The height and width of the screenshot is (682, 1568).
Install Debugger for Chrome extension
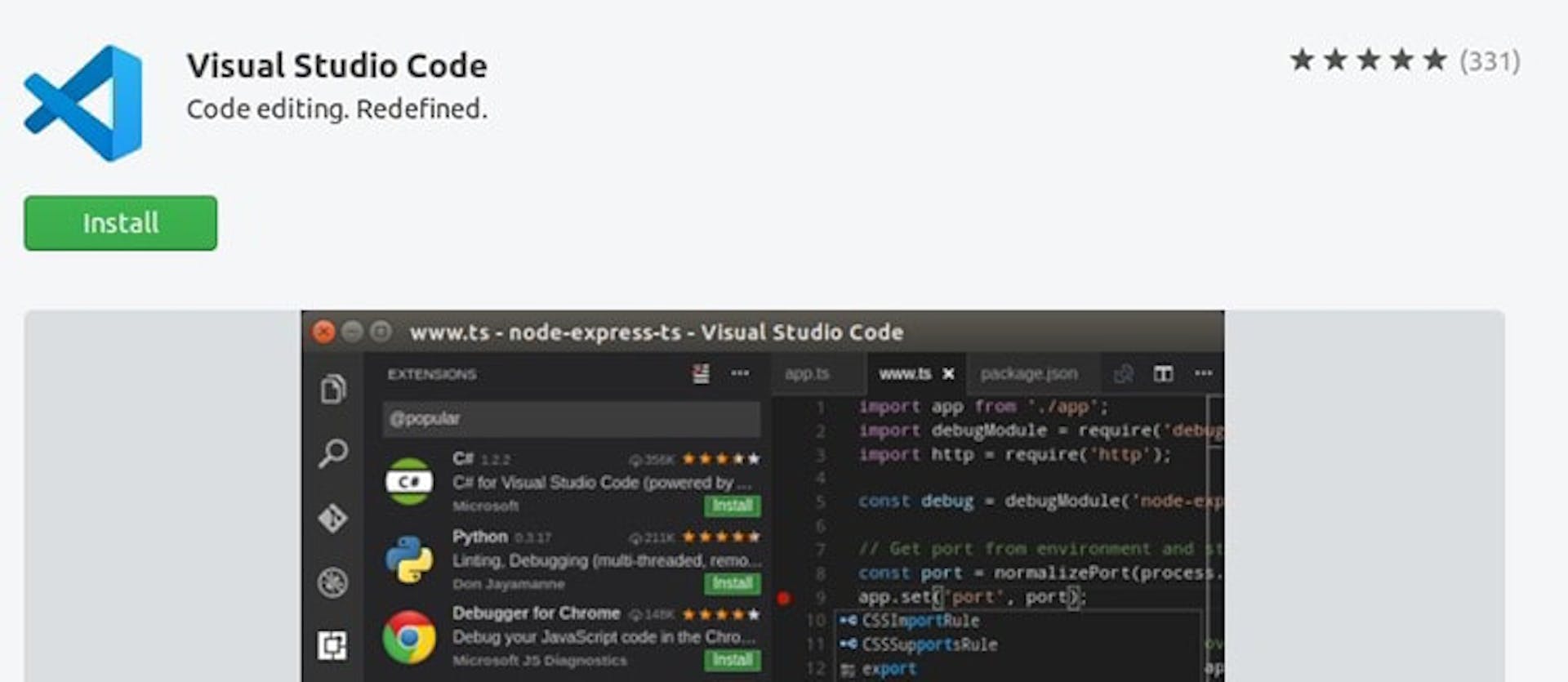733,660
